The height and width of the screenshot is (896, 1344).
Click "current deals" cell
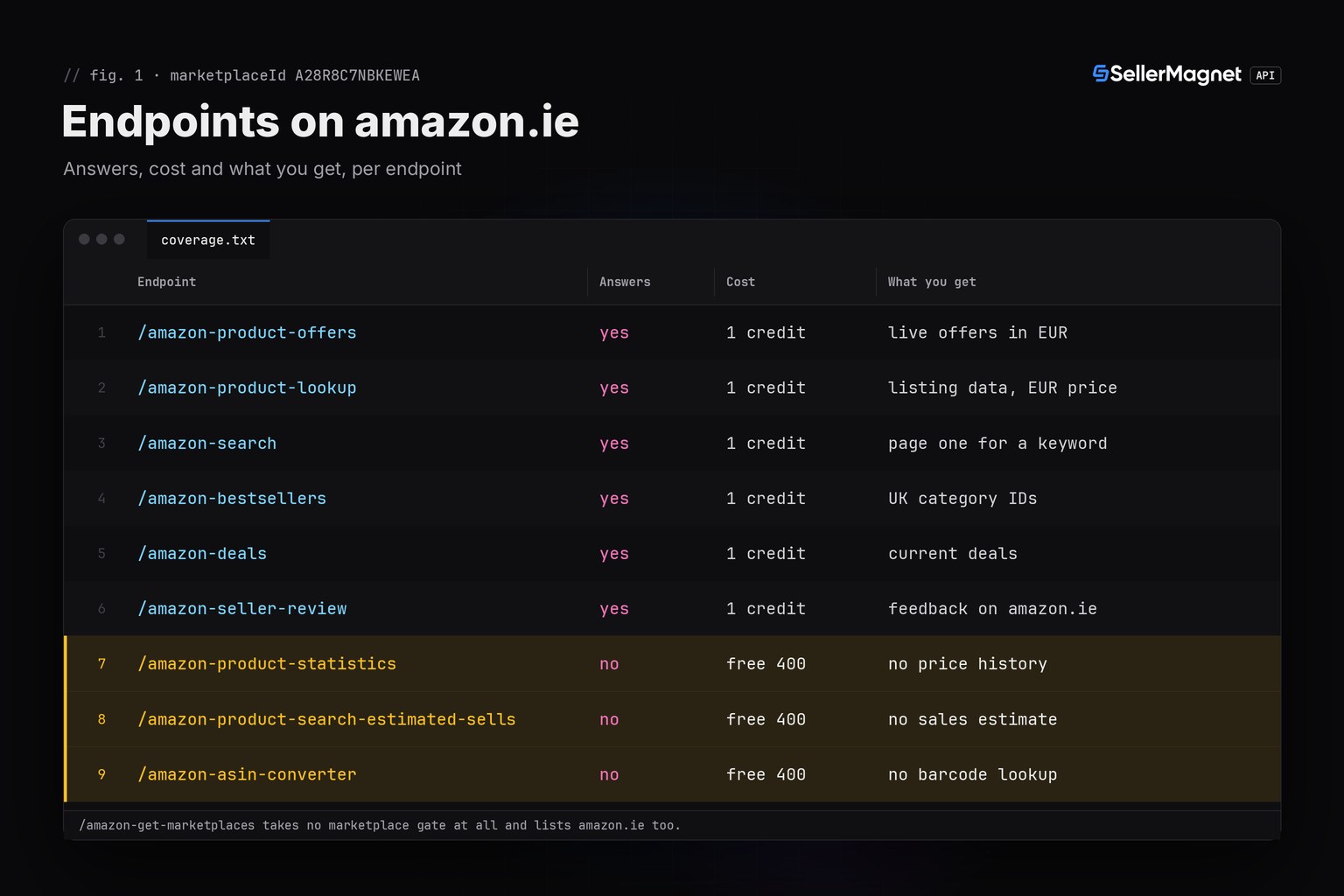coord(953,554)
